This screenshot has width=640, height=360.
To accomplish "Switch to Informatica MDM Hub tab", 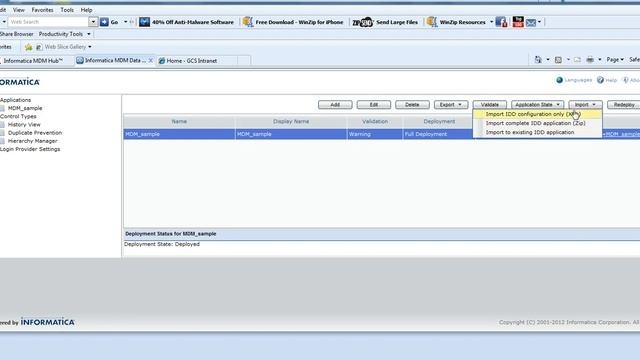I will [x=36, y=61].
